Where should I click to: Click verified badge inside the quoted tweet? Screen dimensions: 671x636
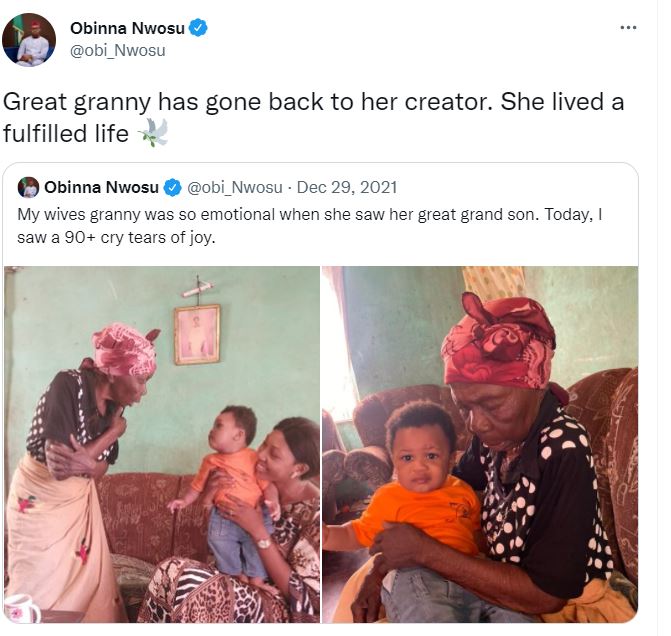(172, 187)
